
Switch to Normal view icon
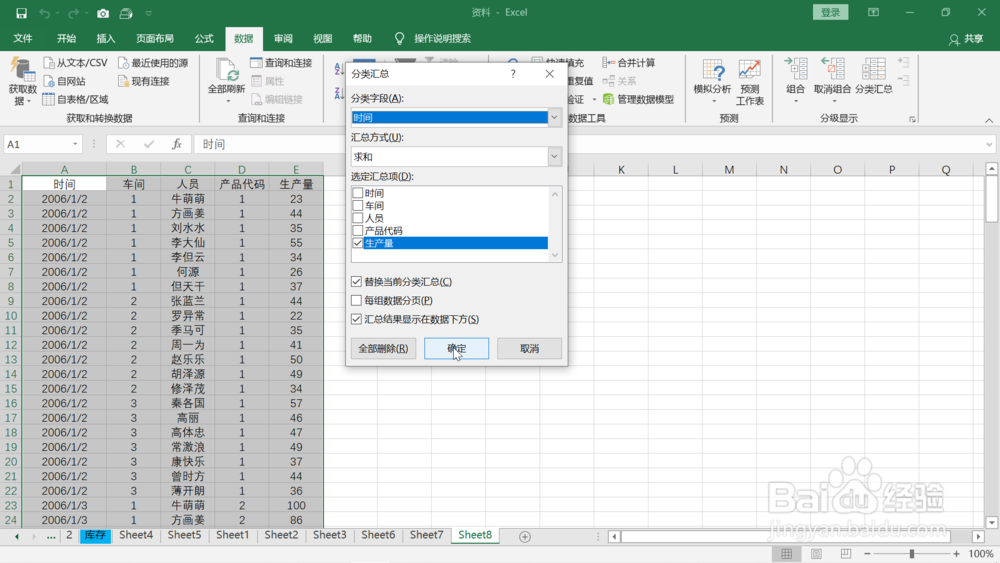786,553
